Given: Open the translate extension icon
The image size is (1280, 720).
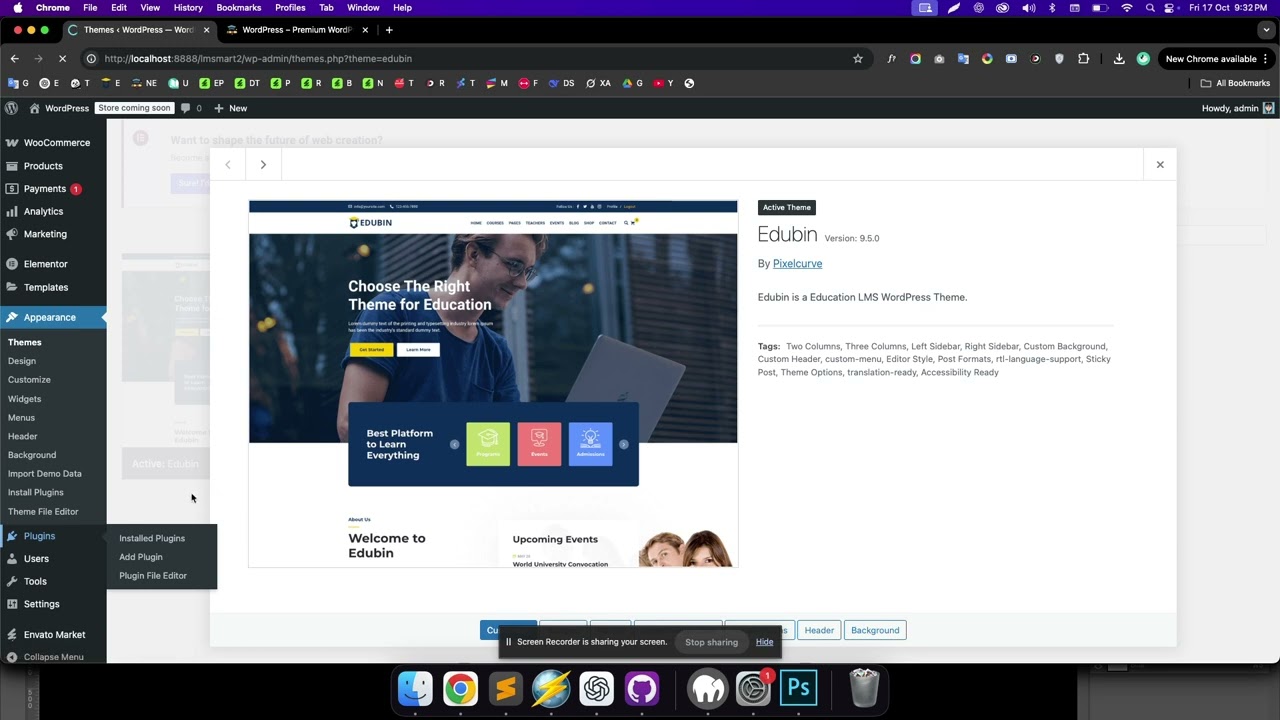Looking at the screenshot, I should [963, 59].
